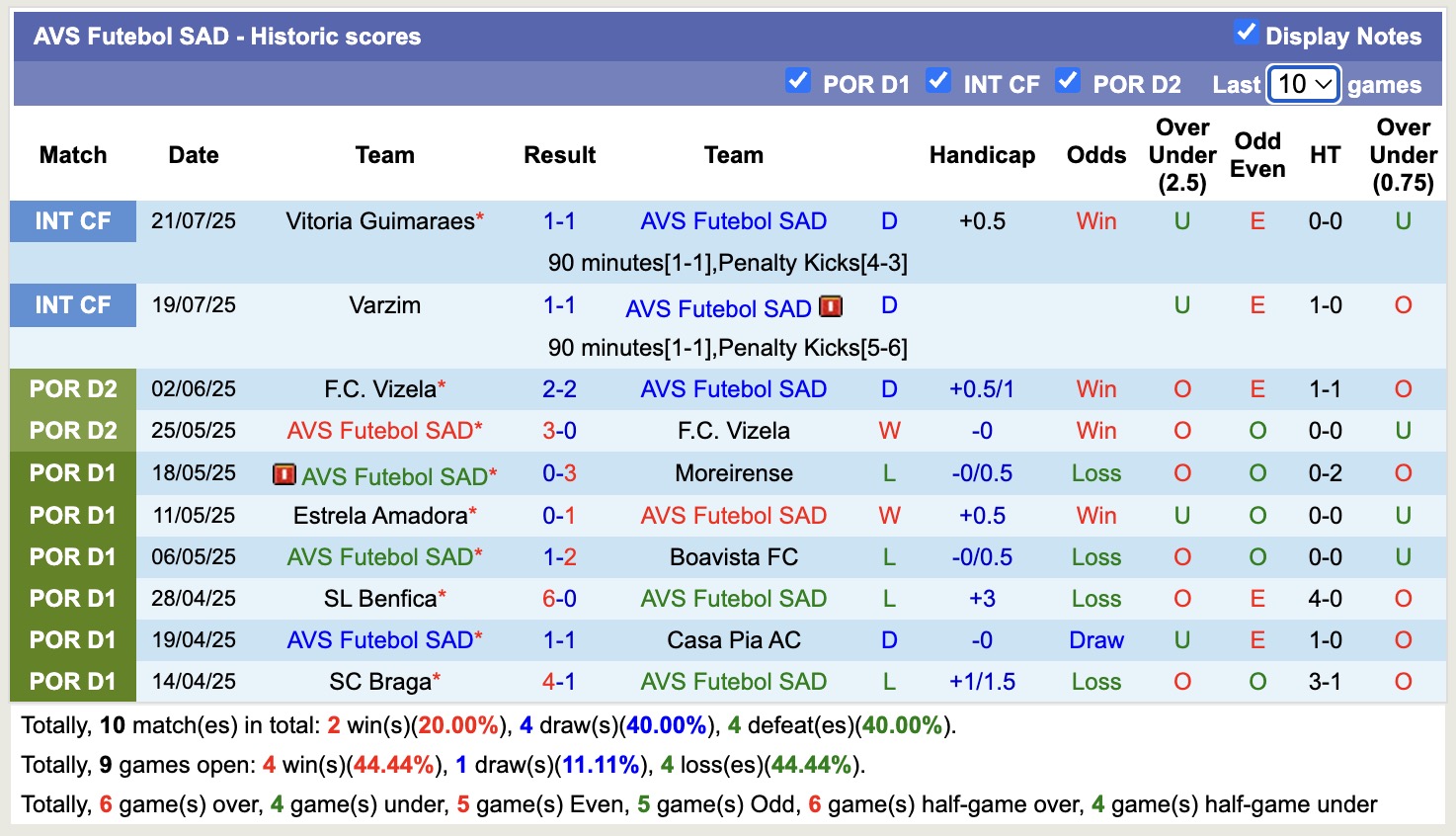The width and height of the screenshot is (1456, 836).
Task: Click red card icon in Moreirense row
Action: click(284, 475)
